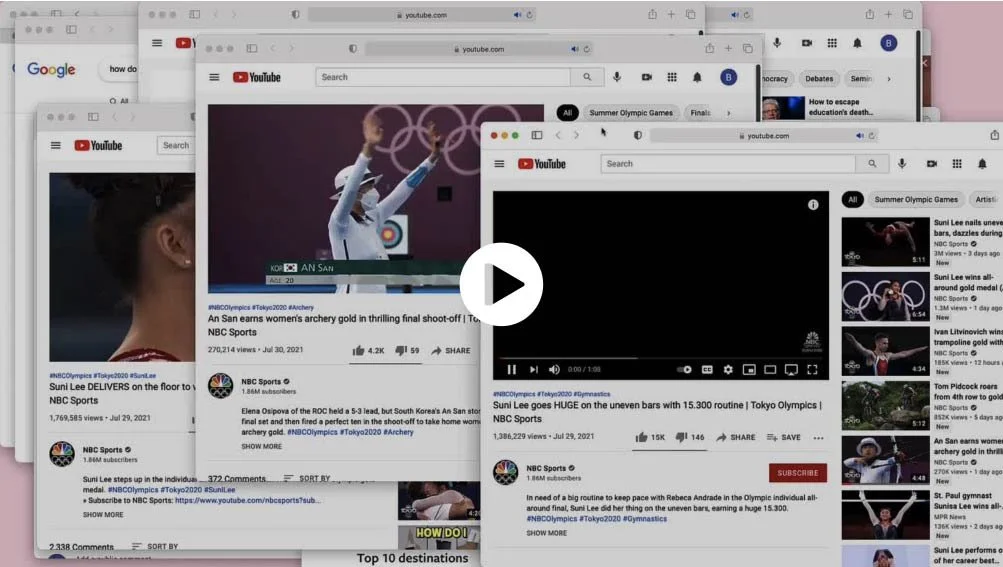Screen dimensions: 1003x567
Task: Pause the Suni Lee uneven bars video
Action: point(512,369)
